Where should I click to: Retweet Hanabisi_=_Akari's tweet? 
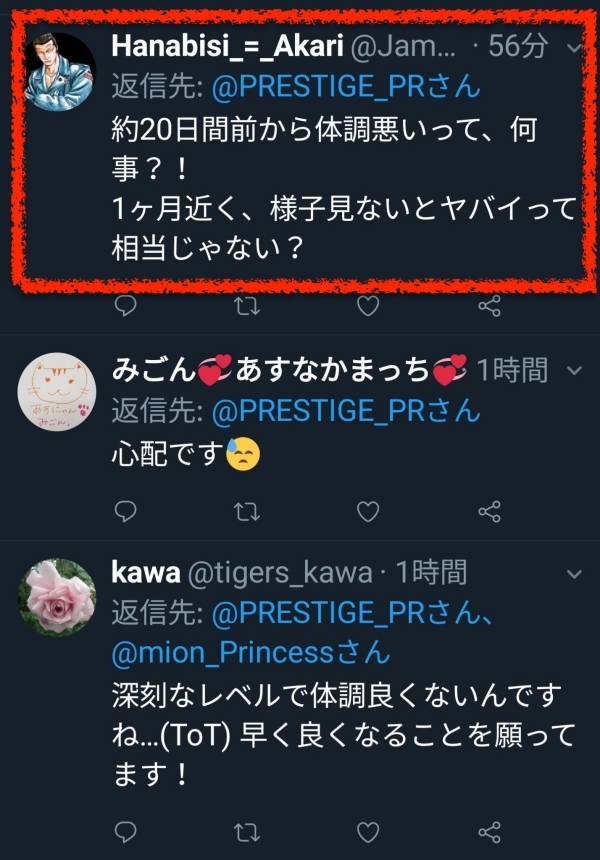(247, 306)
